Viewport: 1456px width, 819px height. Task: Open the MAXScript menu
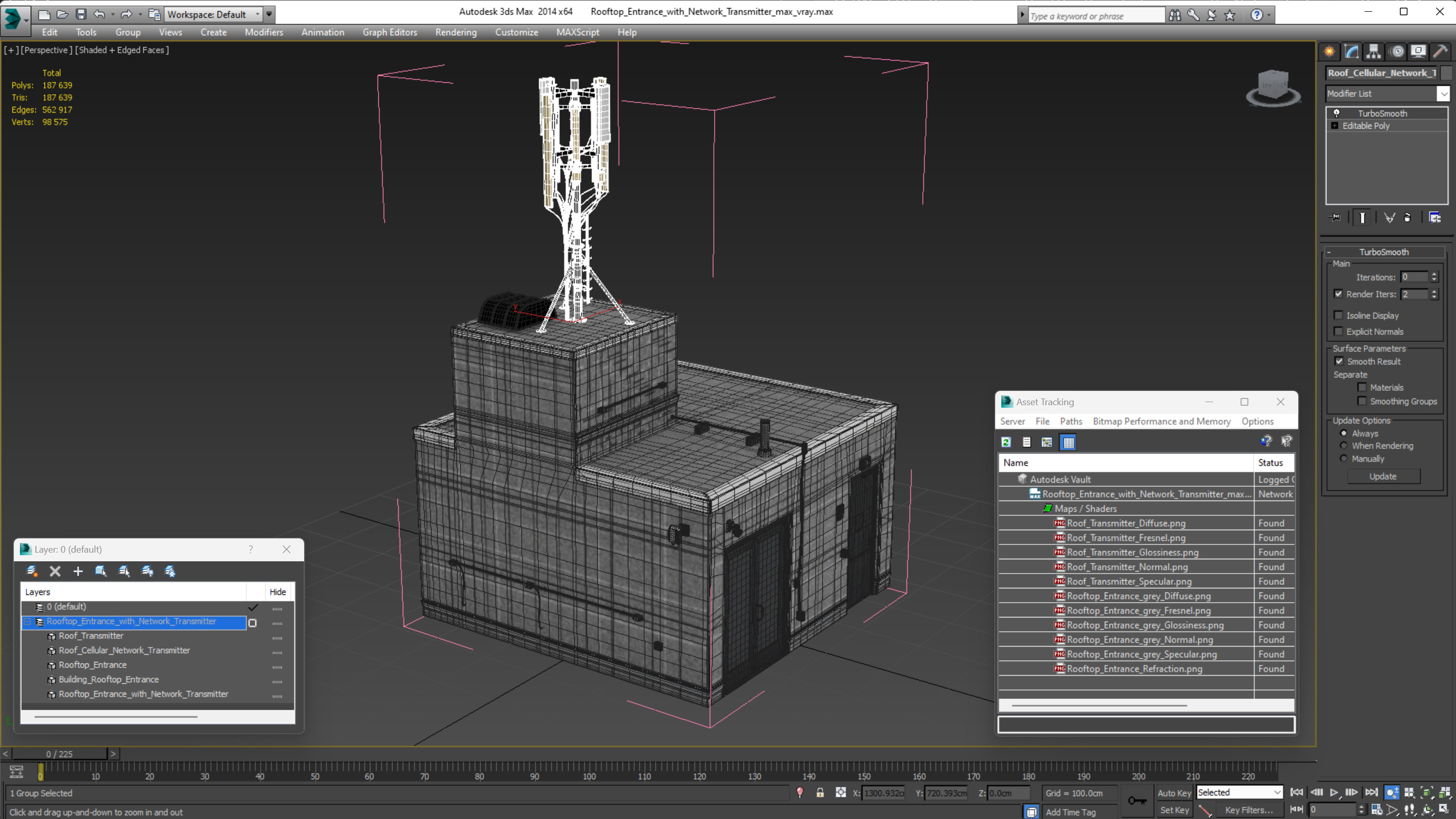coord(577,32)
